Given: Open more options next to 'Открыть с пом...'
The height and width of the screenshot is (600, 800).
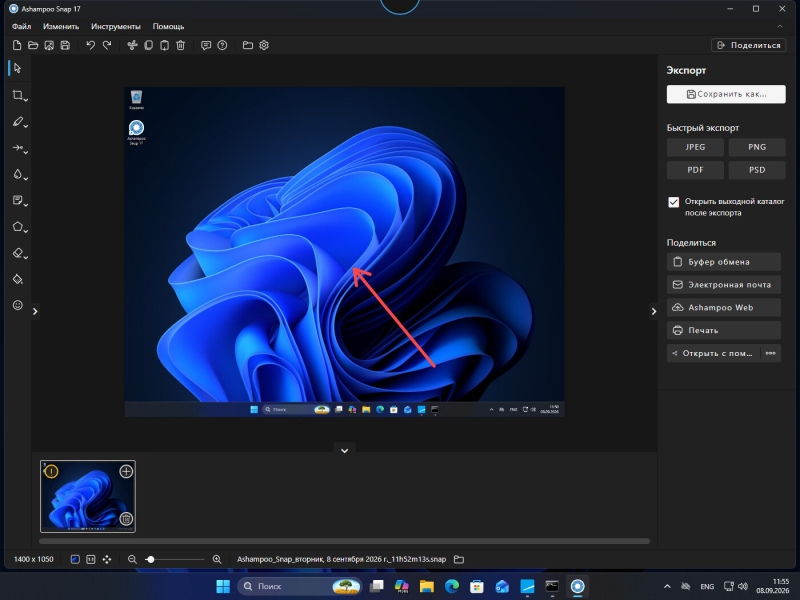Looking at the screenshot, I should [x=770, y=353].
